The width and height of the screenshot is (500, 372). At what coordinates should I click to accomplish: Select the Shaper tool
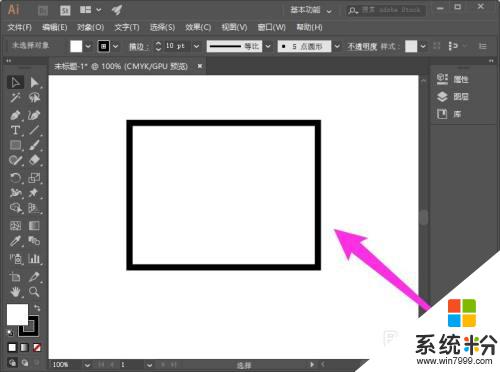(15, 160)
